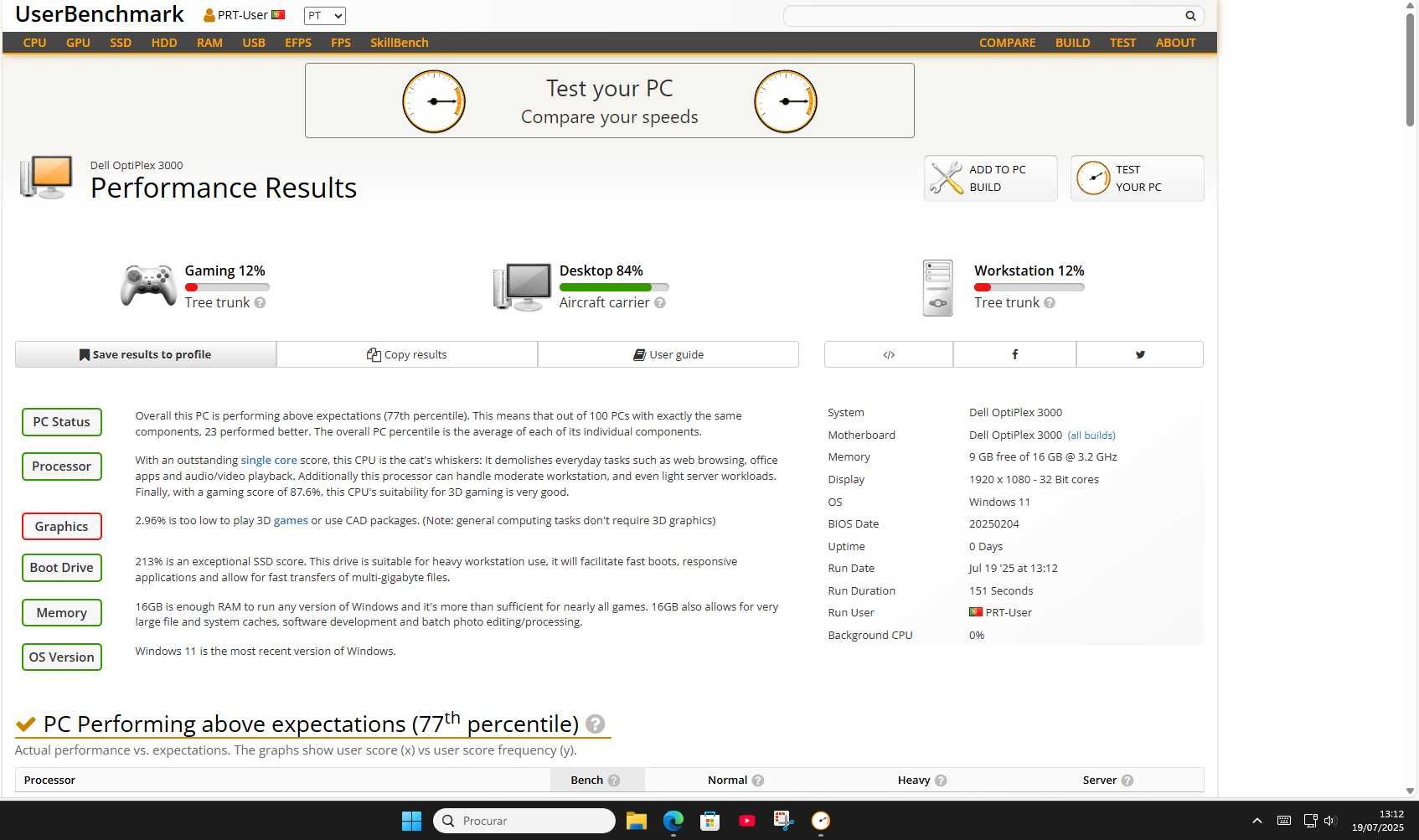The height and width of the screenshot is (840, 1419).
Task: Open Server column help icon
Action: pos(1127,781)
